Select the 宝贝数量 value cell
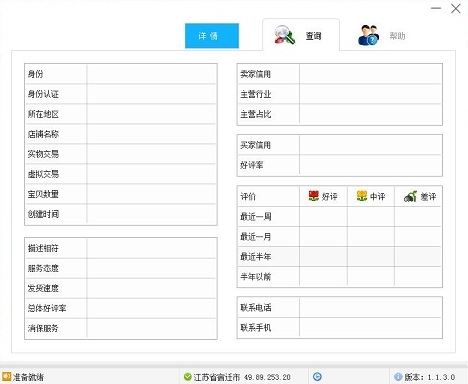Image resolution: width=468 pixels, height=384 pixels. [151, 194]
